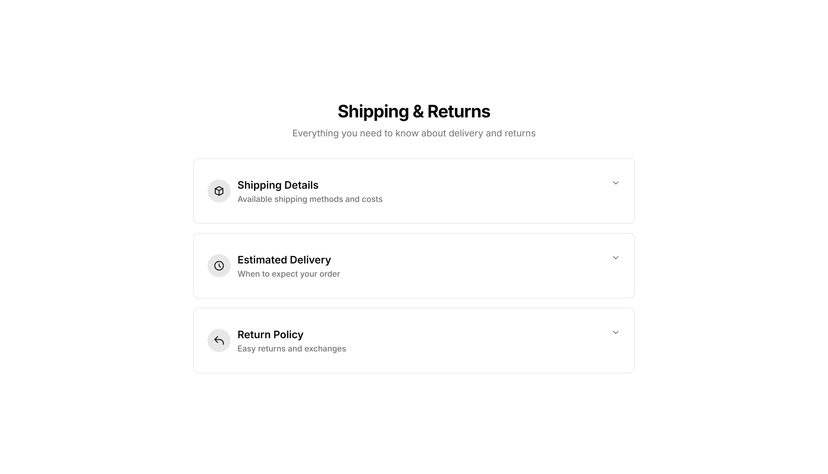Click the clock icon for Estimated Delivery

pos(219,266)
